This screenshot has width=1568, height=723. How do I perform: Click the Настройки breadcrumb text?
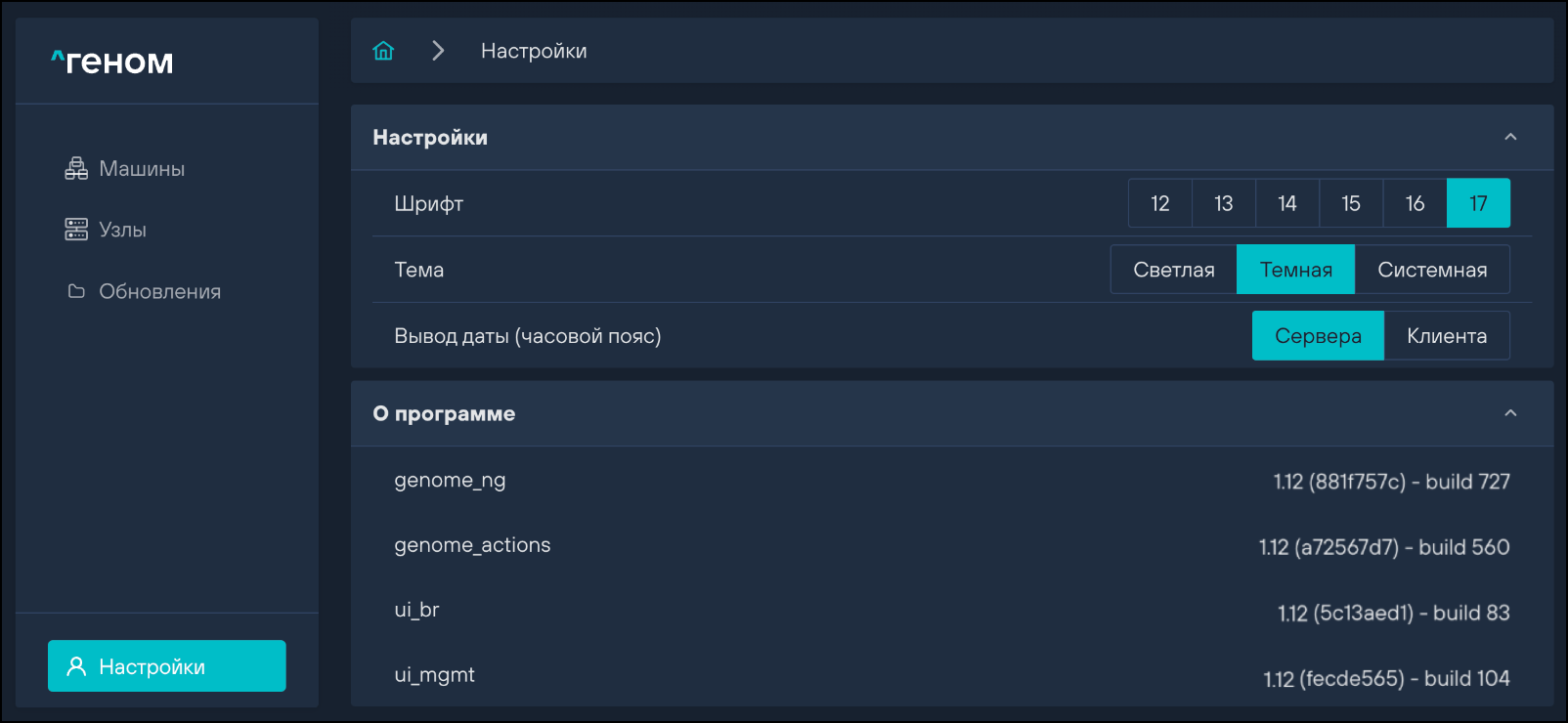coord(534,51)
